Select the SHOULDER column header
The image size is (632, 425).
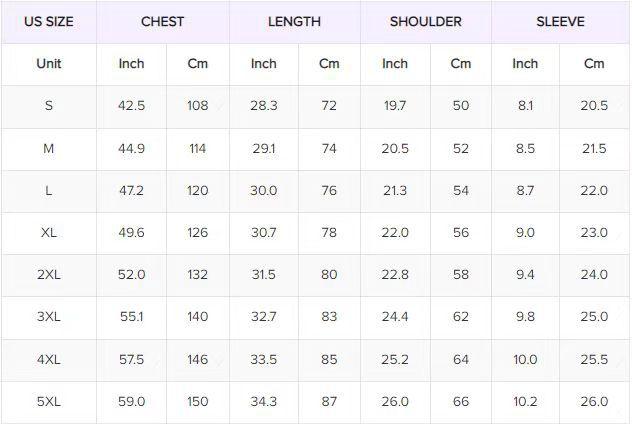[x=425, y=21]
